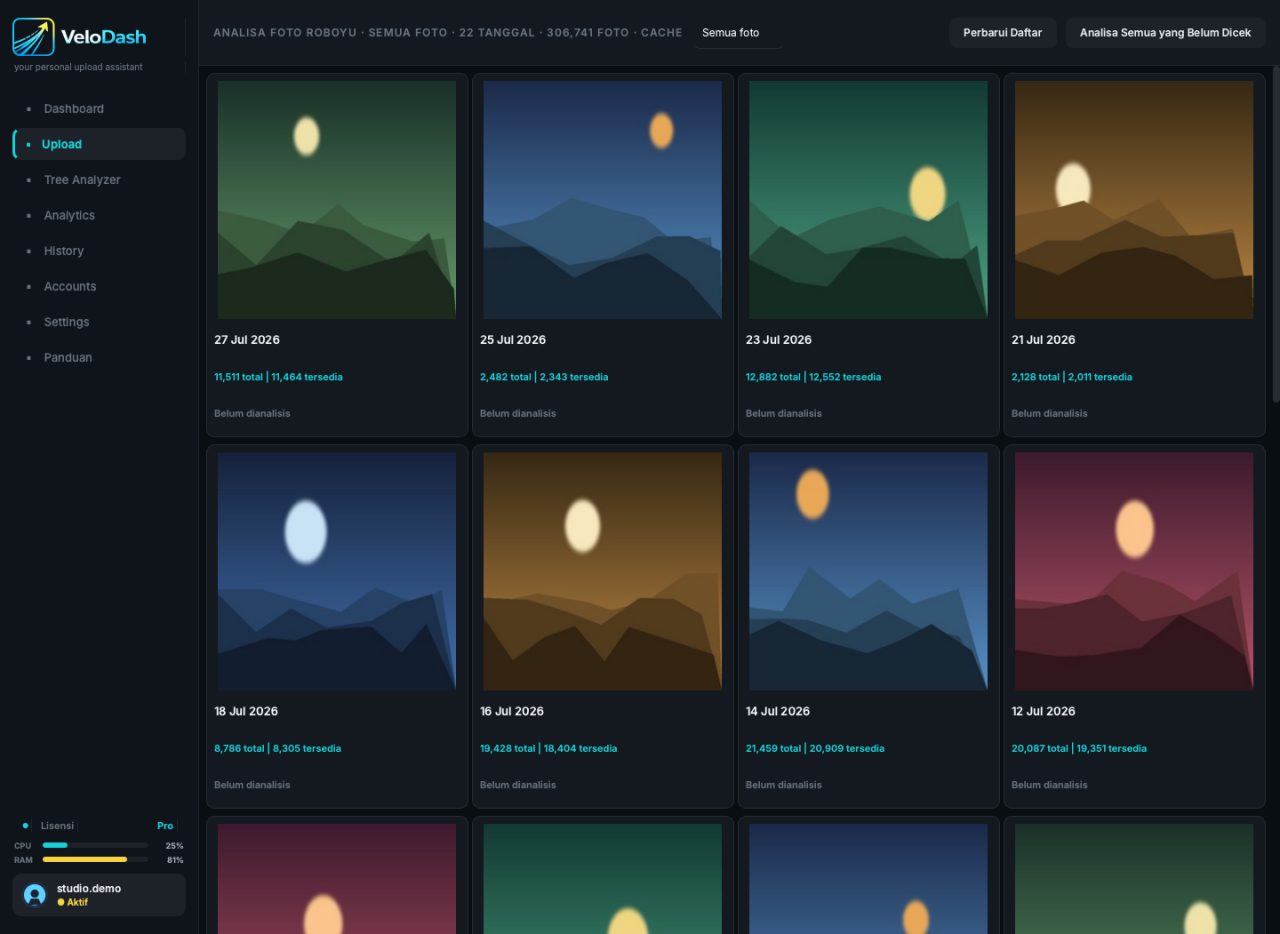The image size is (1280, 934).
Task: Open the 21 Jul 2026 photo thumbnail
Action: (1134, 200)
